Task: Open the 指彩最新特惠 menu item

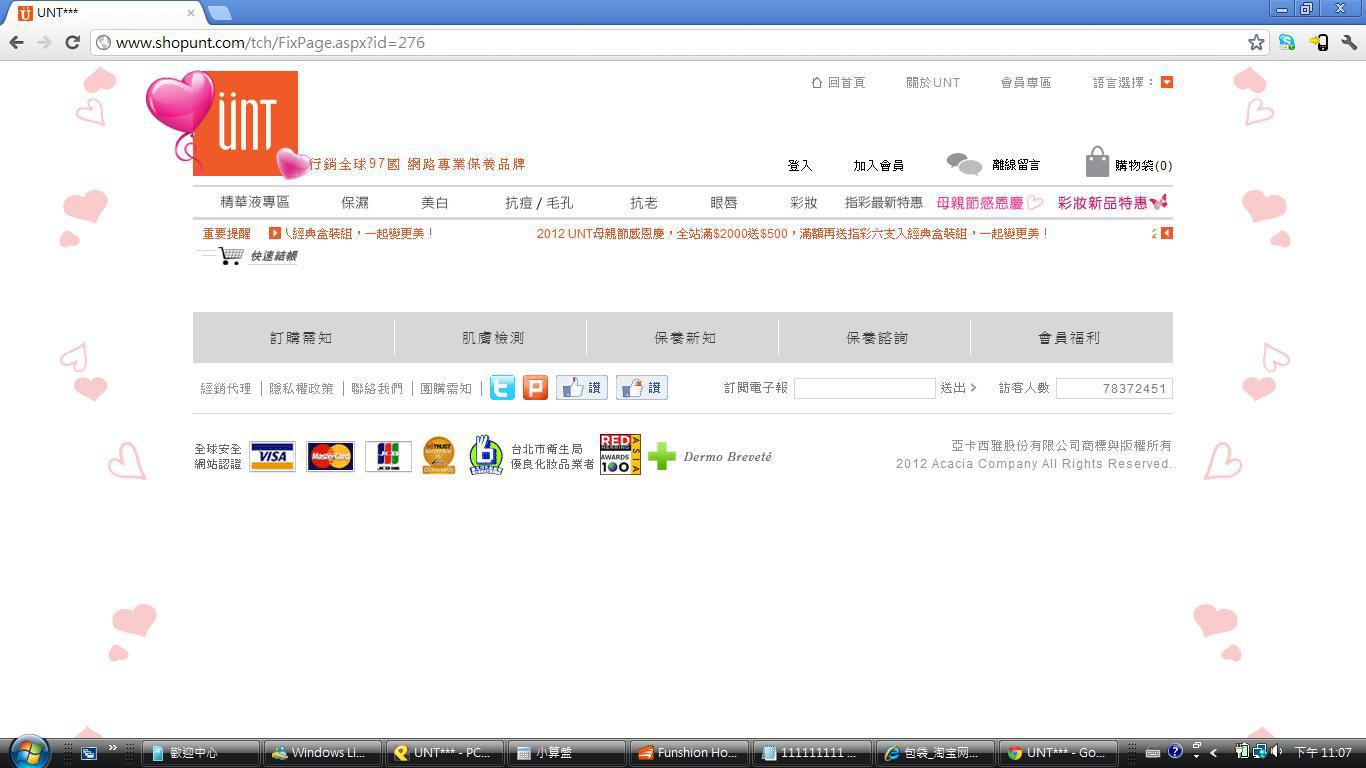Action: tap(884, 202)
